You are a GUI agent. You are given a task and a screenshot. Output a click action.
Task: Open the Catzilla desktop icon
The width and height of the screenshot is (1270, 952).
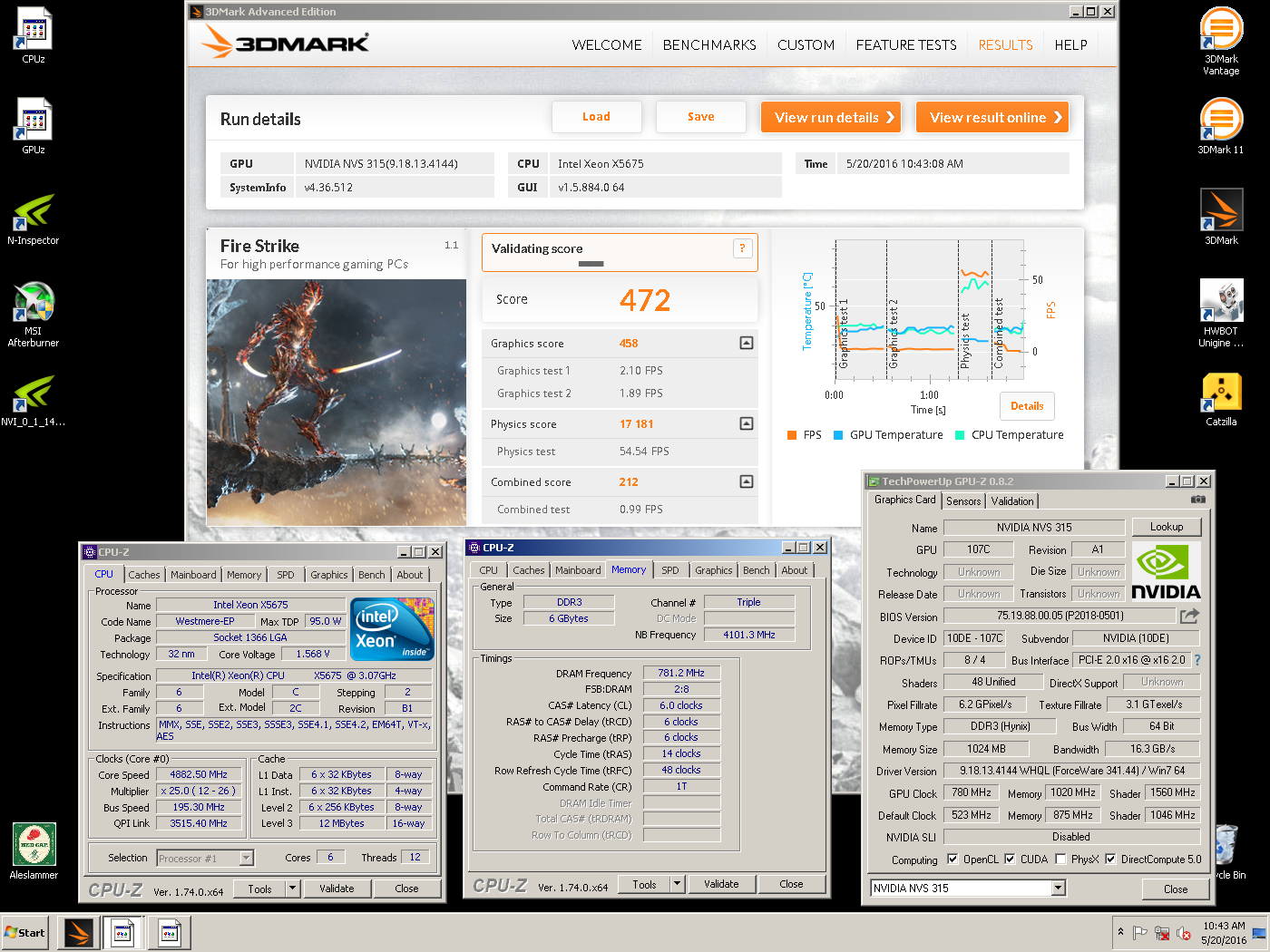point(1221,399)
